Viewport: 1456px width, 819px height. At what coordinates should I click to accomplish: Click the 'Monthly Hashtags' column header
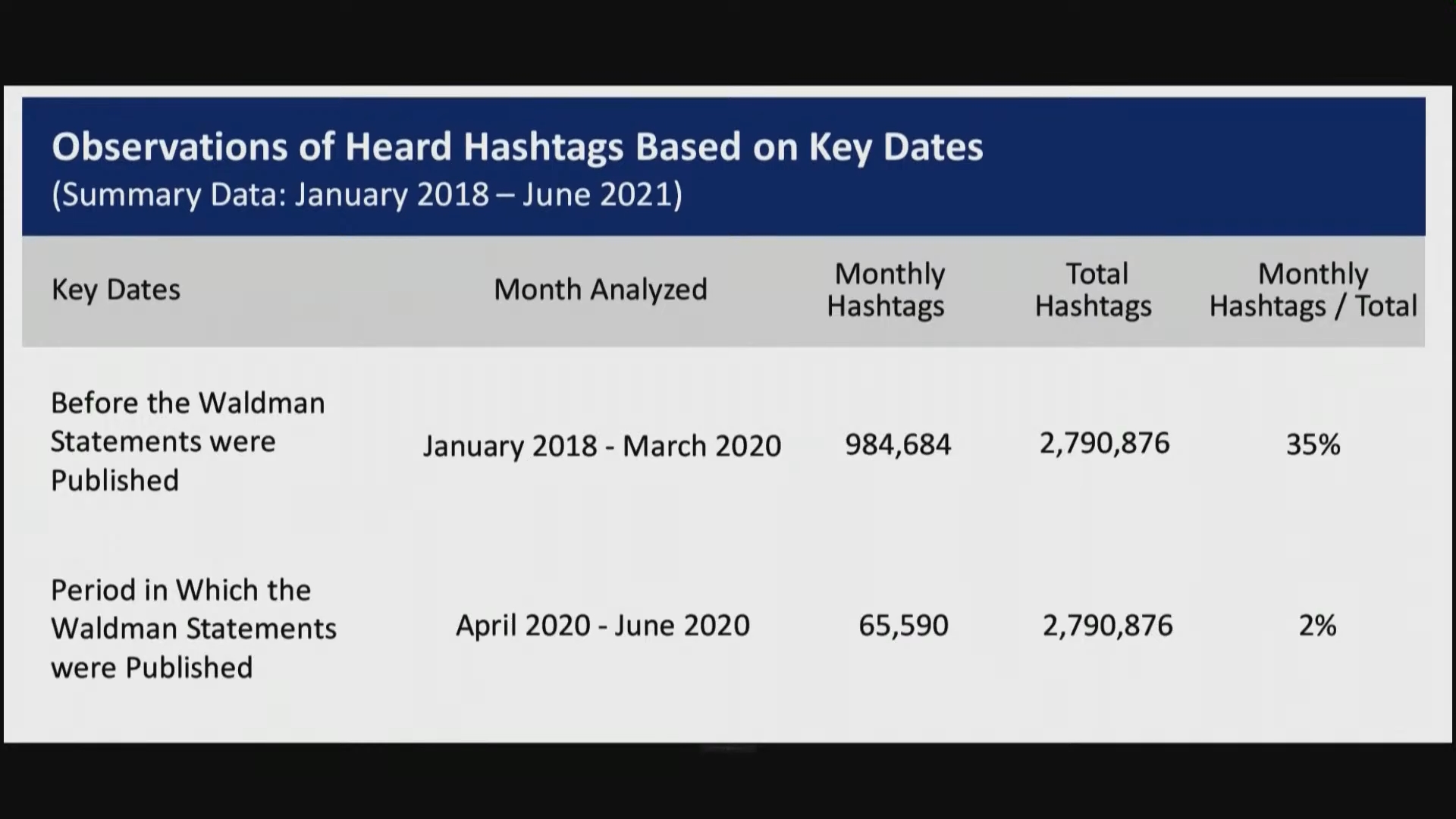(886, 290)
